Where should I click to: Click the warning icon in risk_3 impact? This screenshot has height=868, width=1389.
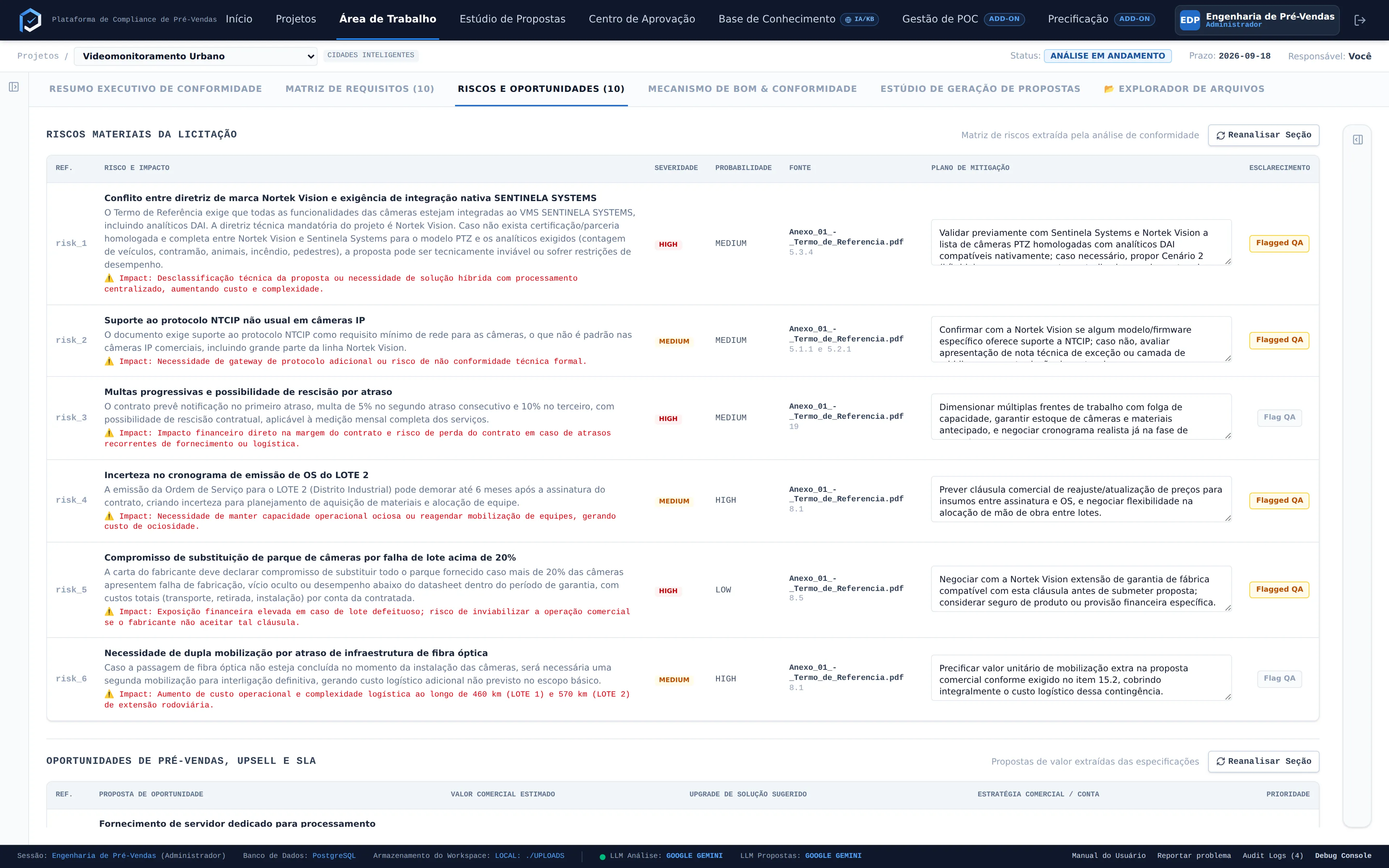109,433
